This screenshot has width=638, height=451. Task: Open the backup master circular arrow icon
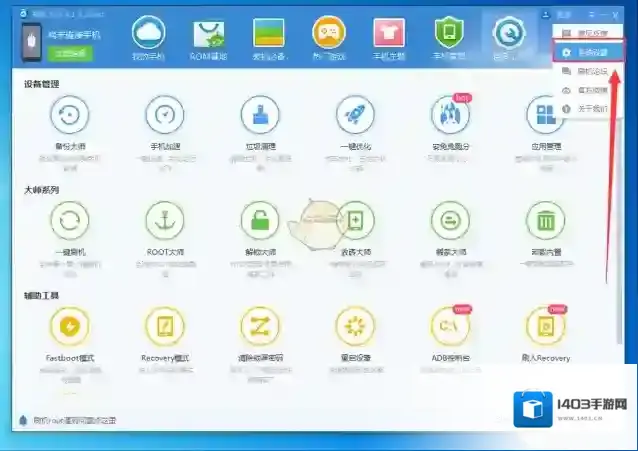click(70, 115)
